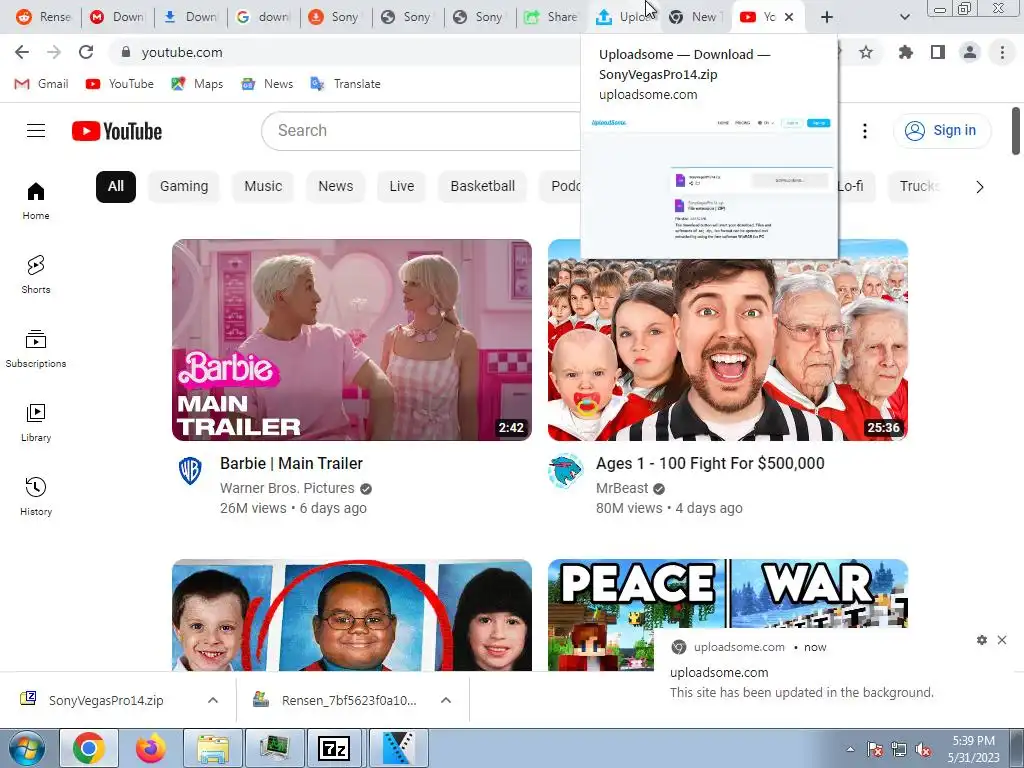This screenshot has height=768, width=1024.
Task: Select the Live filter chip
Action: coord(402,187)
